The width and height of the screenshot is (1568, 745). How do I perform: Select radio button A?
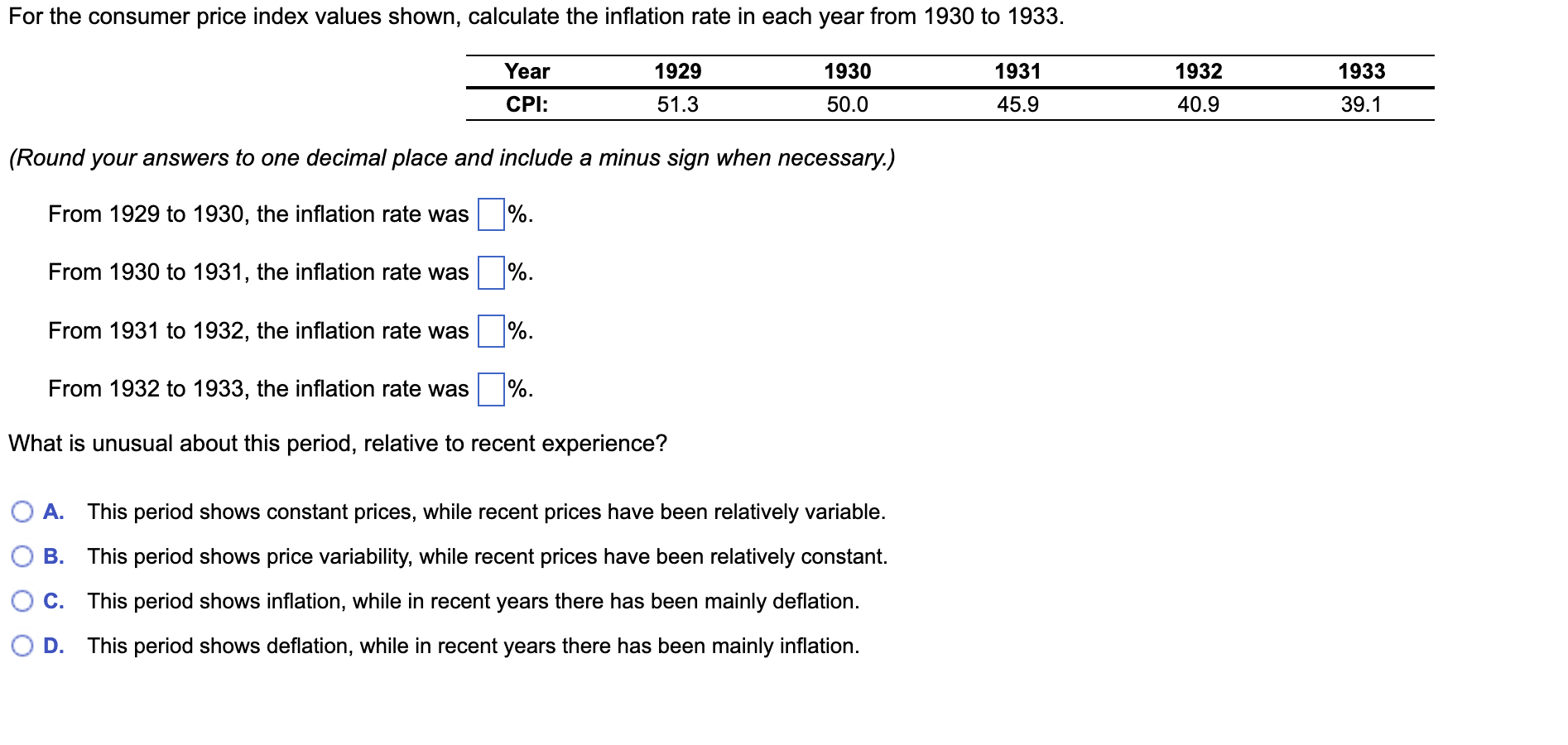(23, 512)
